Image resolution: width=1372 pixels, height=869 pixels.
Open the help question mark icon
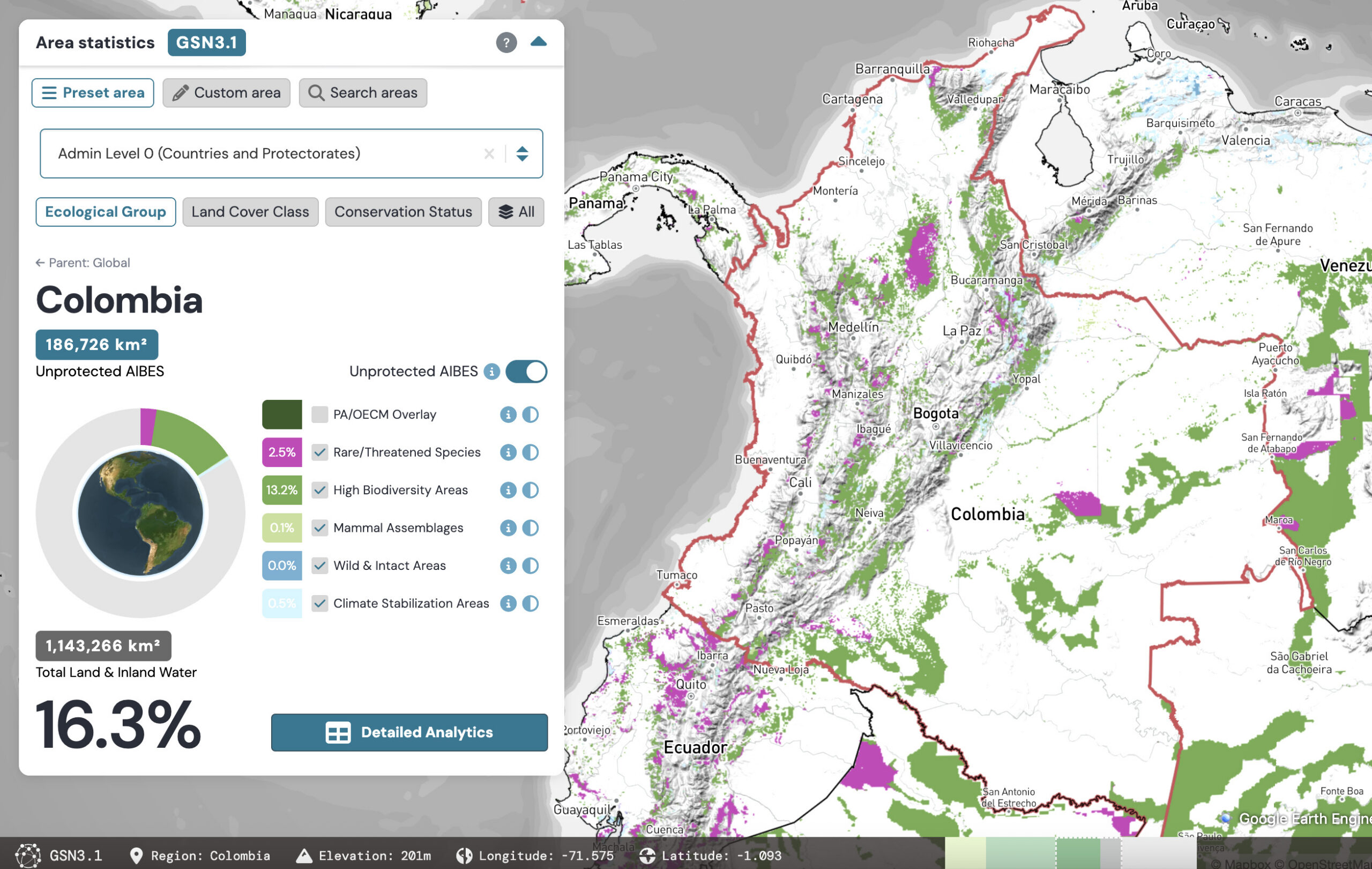(x=506, y=42)
